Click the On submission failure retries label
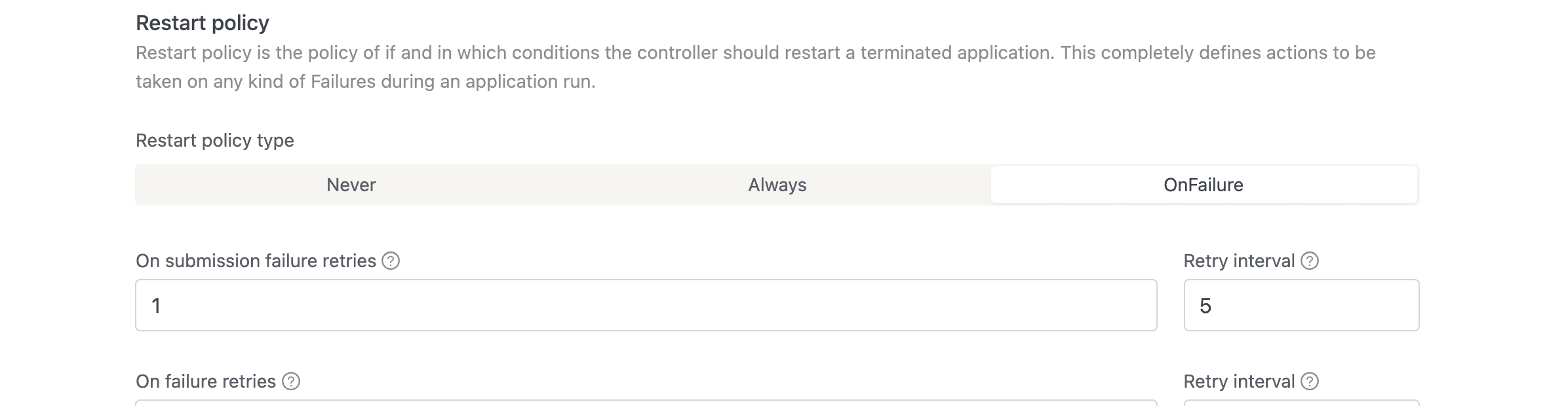The width and height of the screenshot is (1568, 406). pos(258,260)
